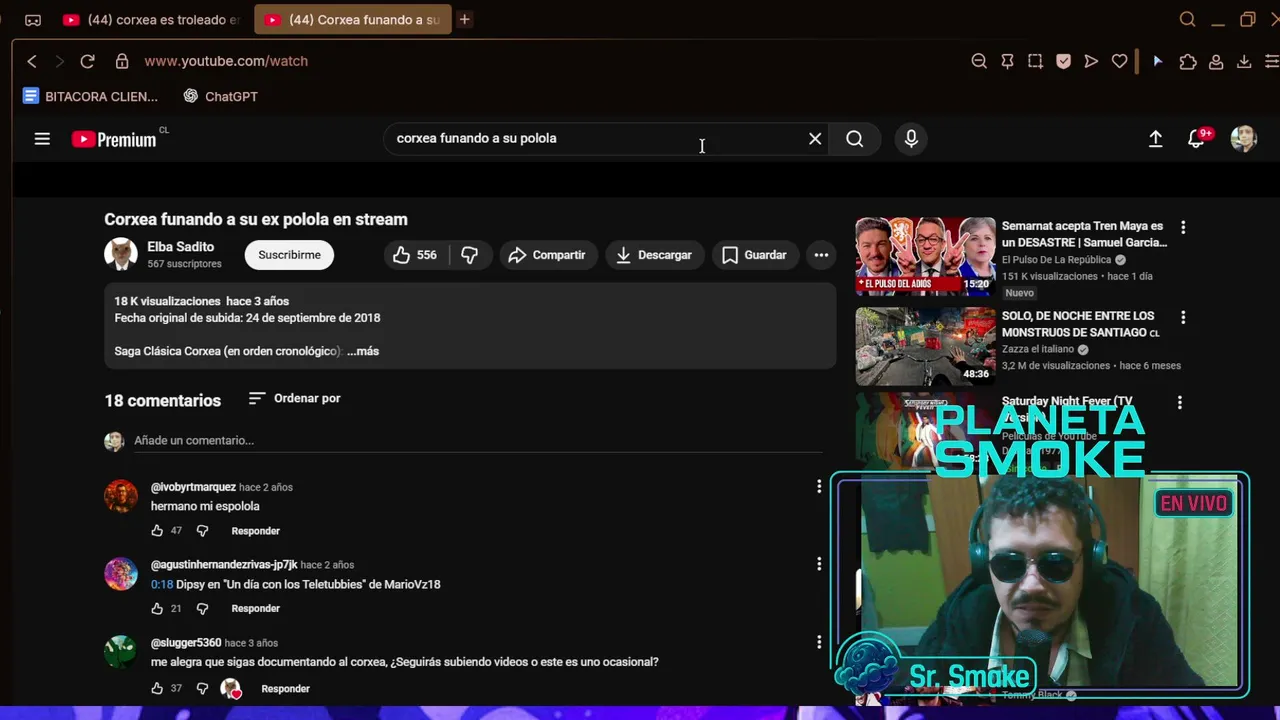This screenshot has width=1280, height=720.
Task: Select the 'Corxea funando a su' tab
Action: [x=352, y=20]
